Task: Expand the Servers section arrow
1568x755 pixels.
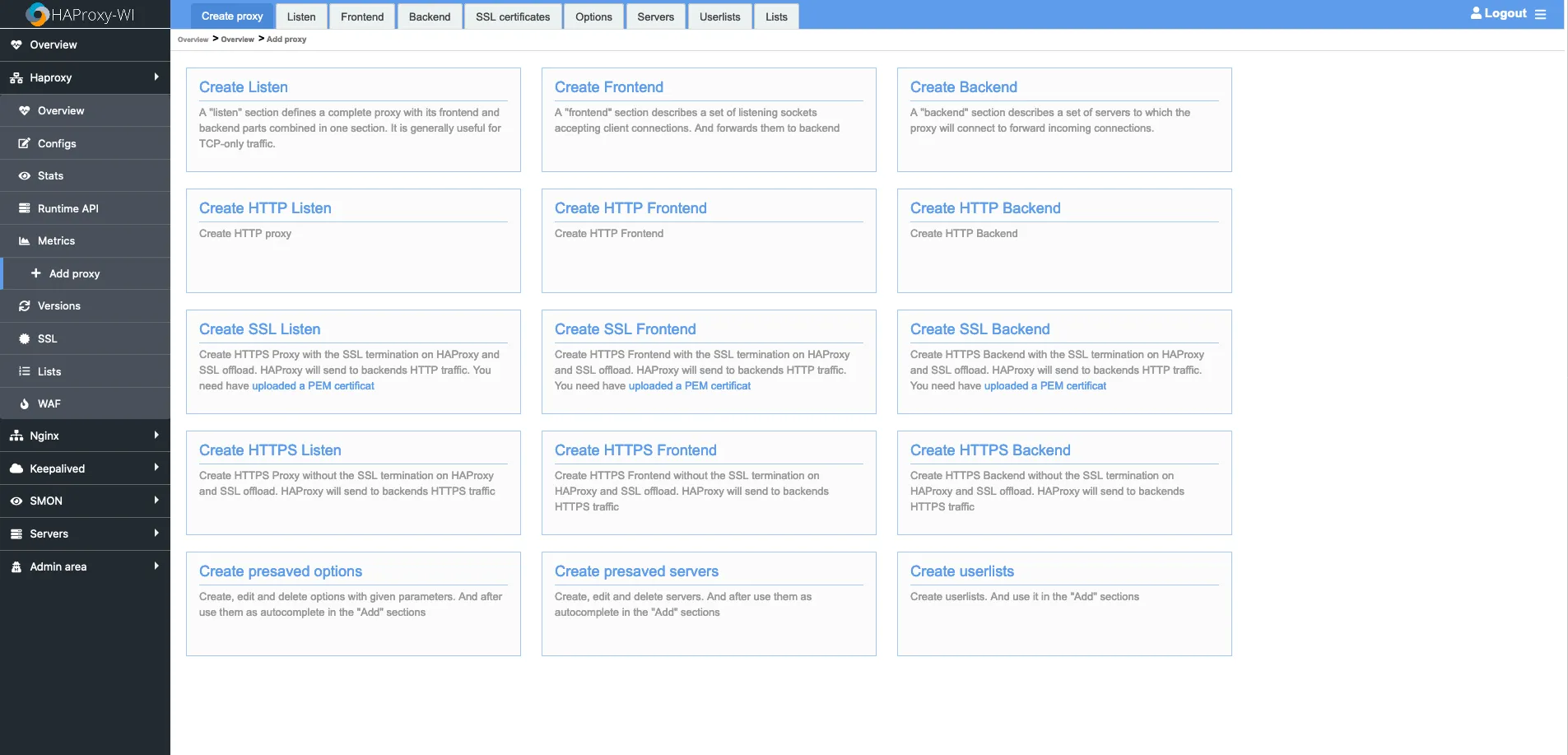Action: [156, 533]
